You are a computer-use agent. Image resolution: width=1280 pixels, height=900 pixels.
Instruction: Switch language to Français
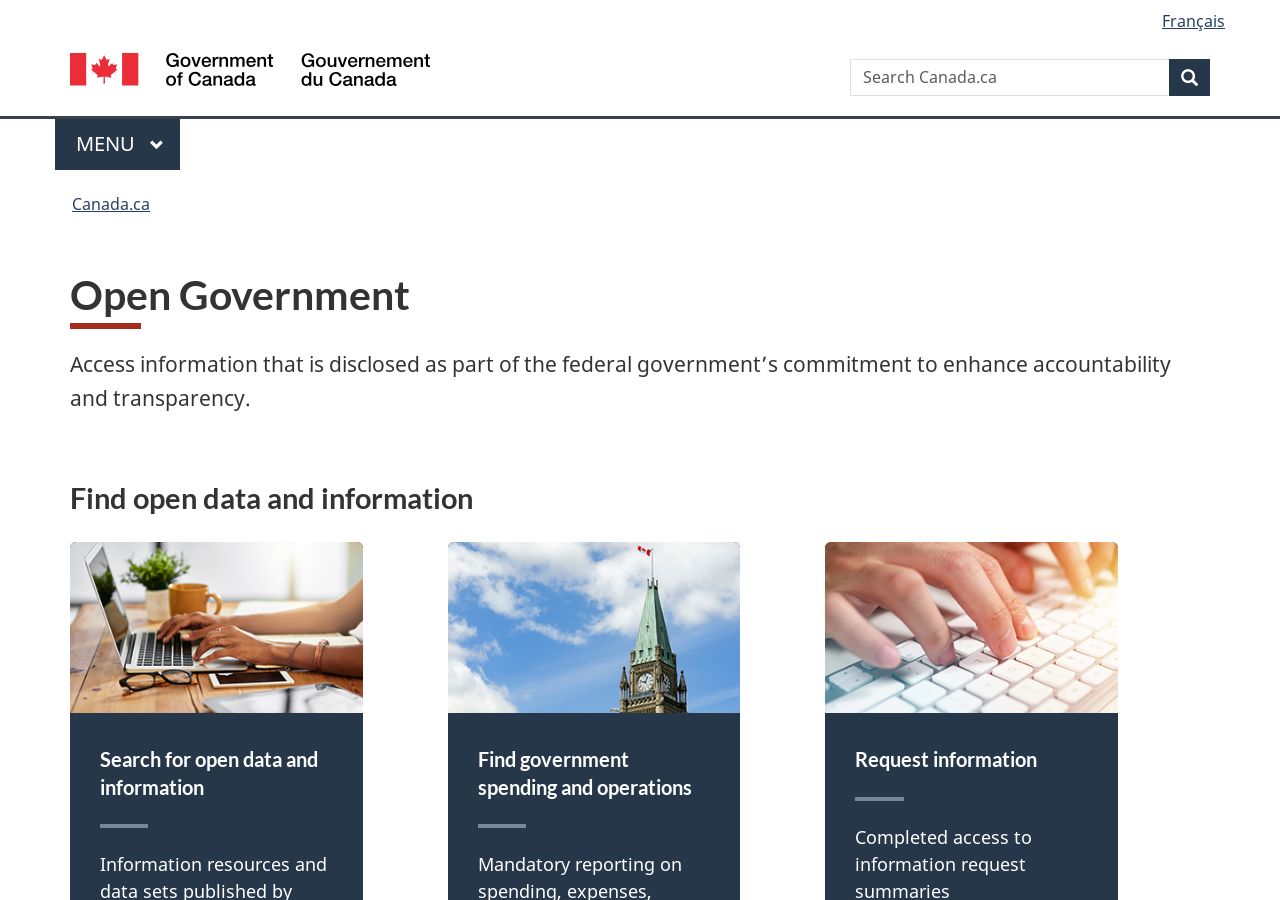(1193, 21)
